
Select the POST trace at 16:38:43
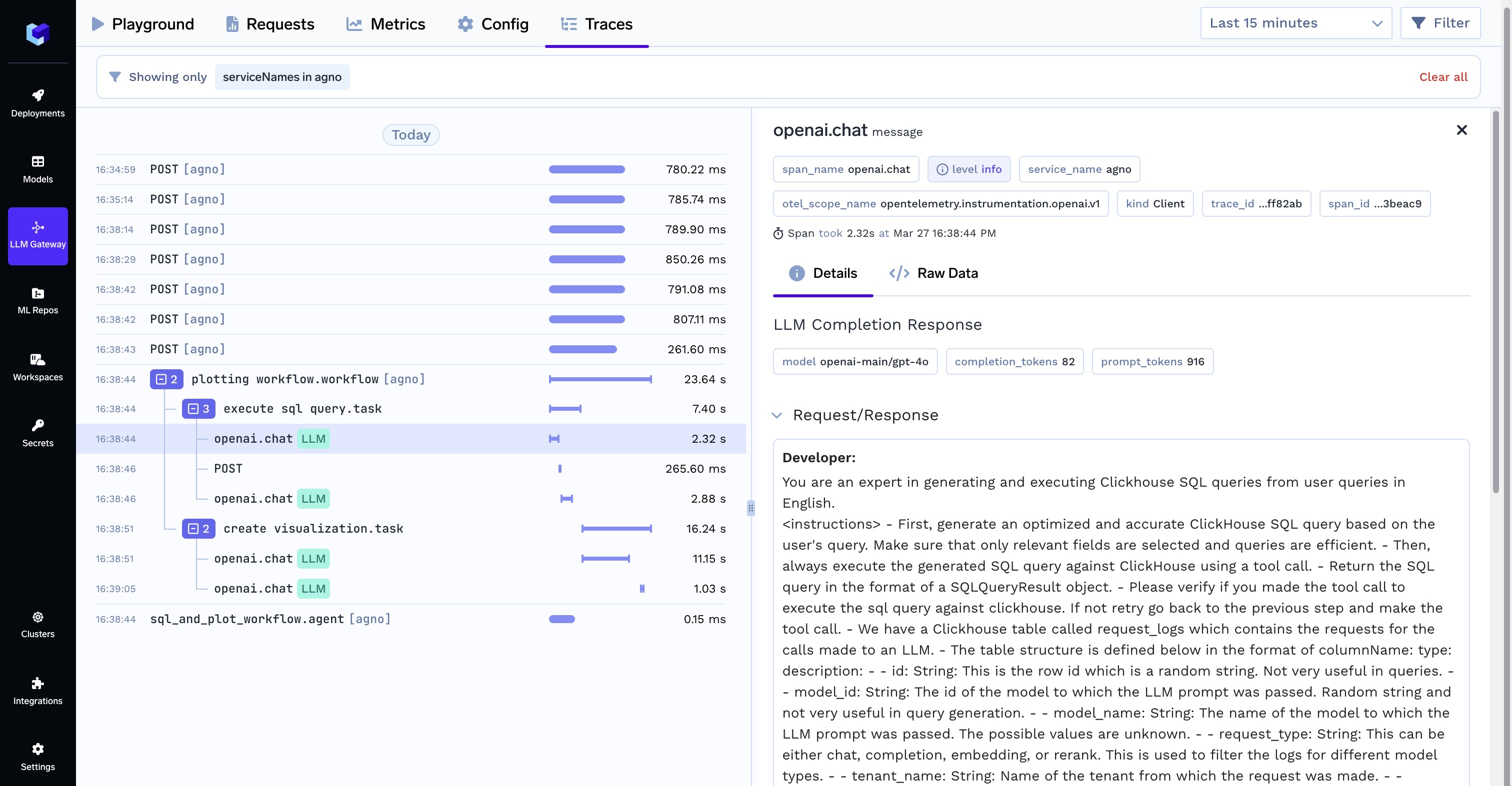point(411,349)
